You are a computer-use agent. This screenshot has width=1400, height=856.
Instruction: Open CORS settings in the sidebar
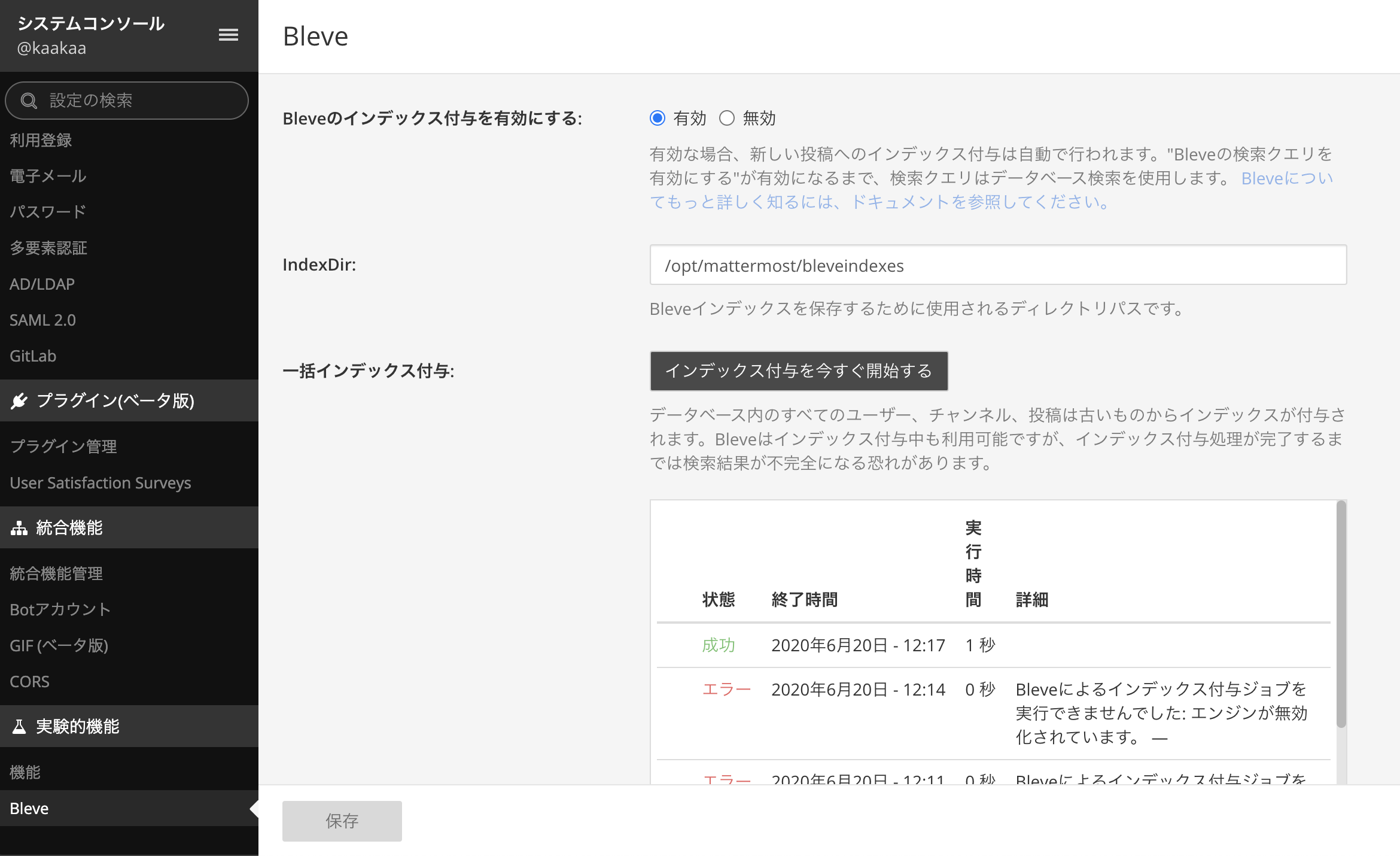29,681
